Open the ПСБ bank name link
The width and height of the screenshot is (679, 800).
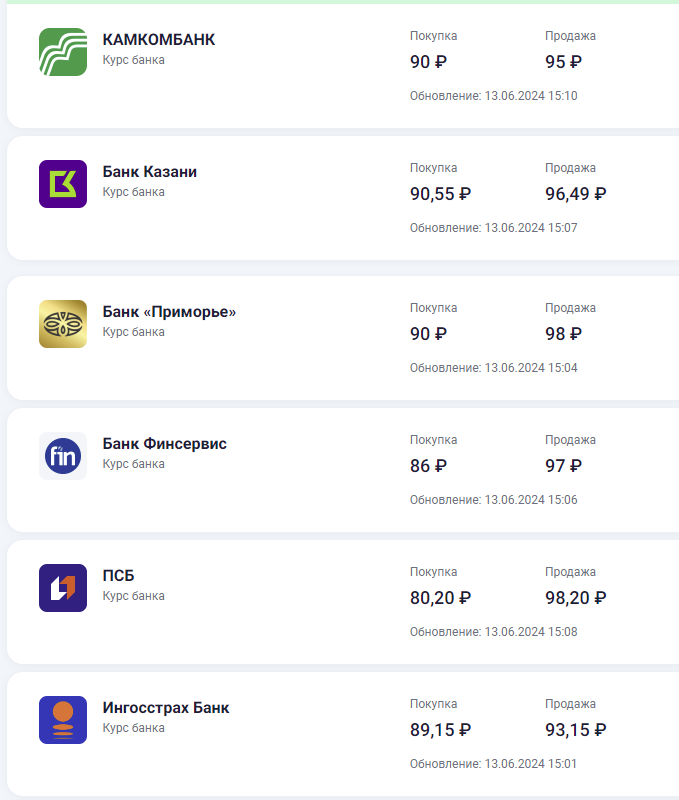click(x=118, y=576)
